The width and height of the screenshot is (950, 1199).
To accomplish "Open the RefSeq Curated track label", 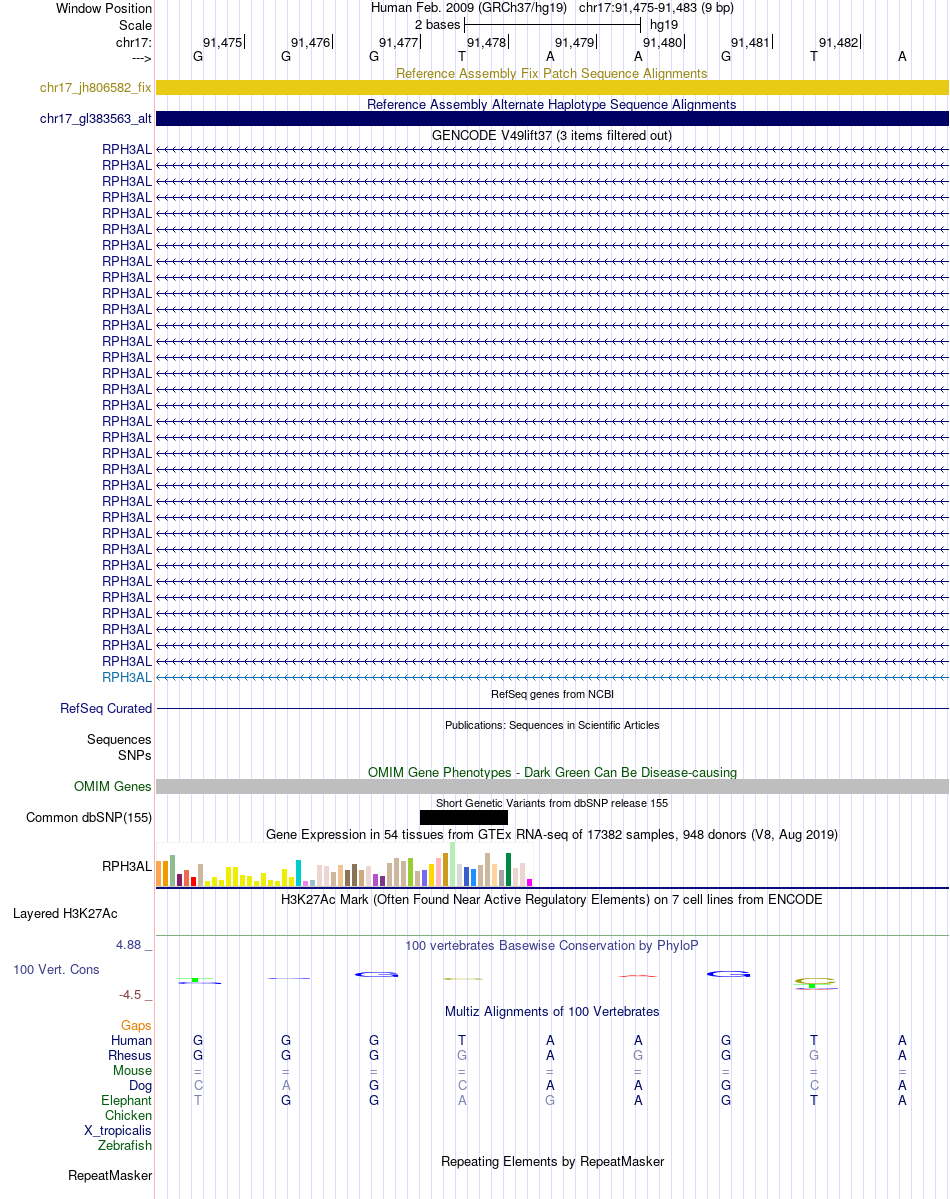I will coord(106,709).
